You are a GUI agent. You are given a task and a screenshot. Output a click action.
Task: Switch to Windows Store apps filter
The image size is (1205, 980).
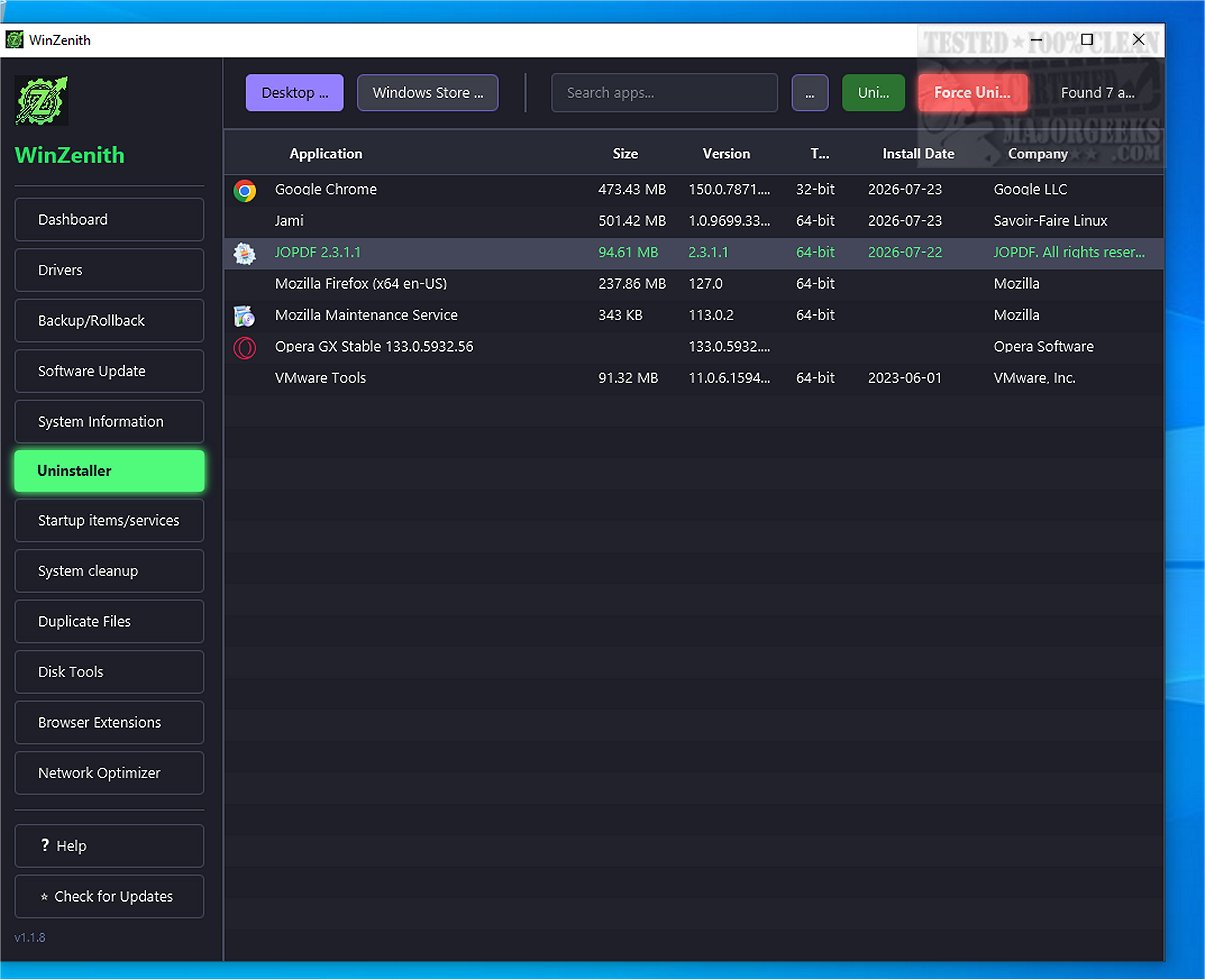(x=428, y=93)
